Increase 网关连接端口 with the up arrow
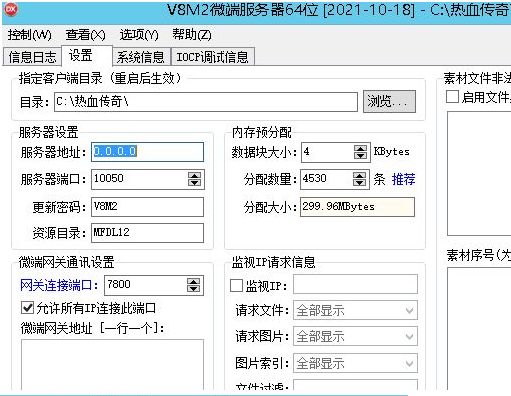This screenshot has height=396, width=511. click(194, 281)
